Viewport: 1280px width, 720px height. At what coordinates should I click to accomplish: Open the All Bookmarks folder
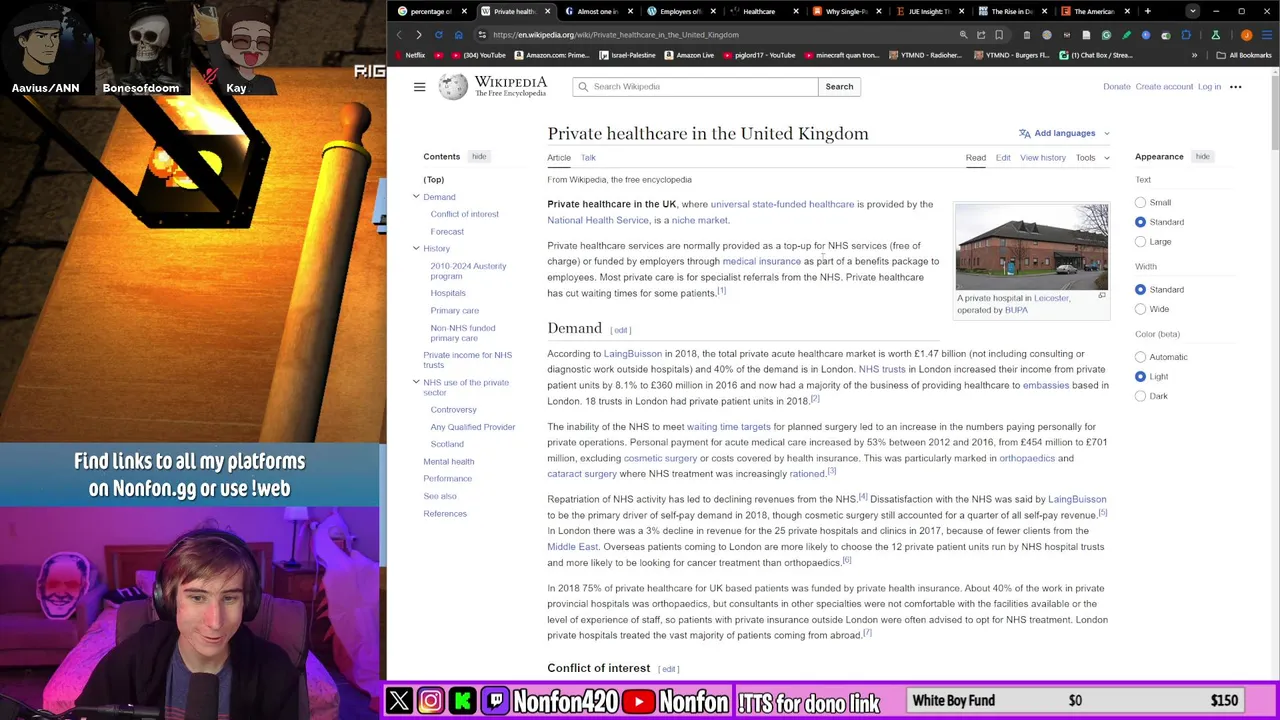(1244, 55)
